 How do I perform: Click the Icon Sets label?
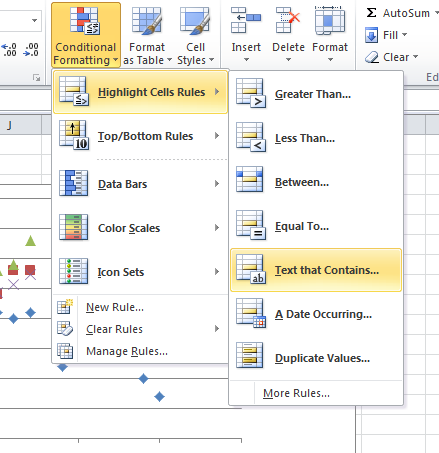(121, 272)
